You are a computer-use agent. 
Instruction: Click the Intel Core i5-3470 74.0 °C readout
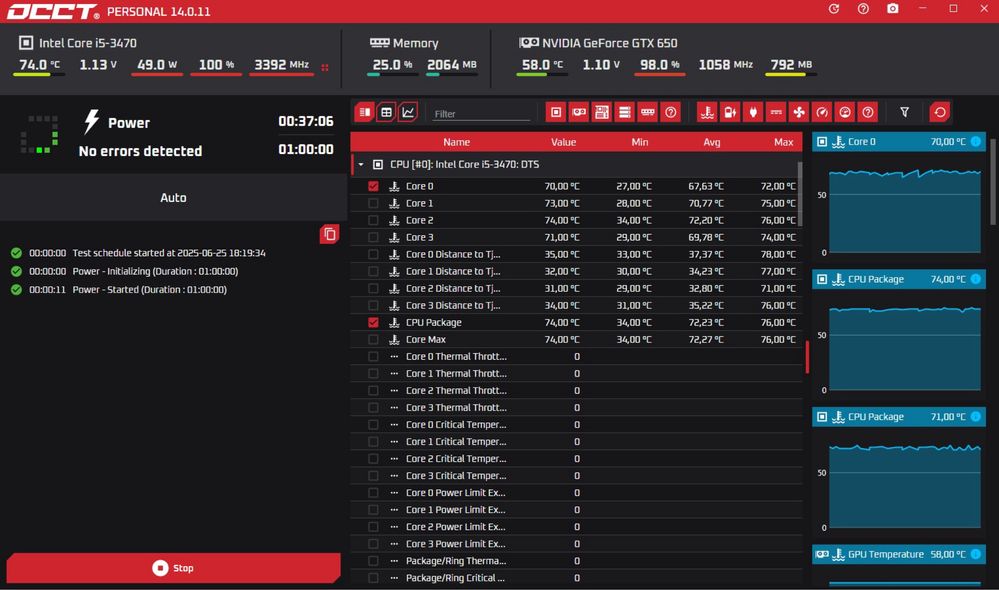[x=40, y=65]
